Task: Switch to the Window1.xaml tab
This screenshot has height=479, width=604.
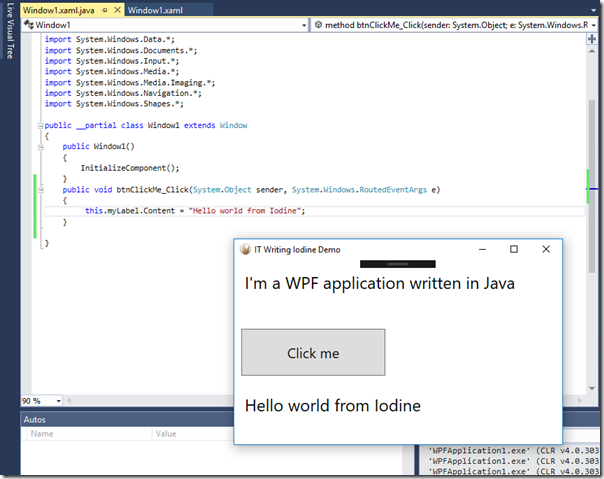Action: pos(155,10)
